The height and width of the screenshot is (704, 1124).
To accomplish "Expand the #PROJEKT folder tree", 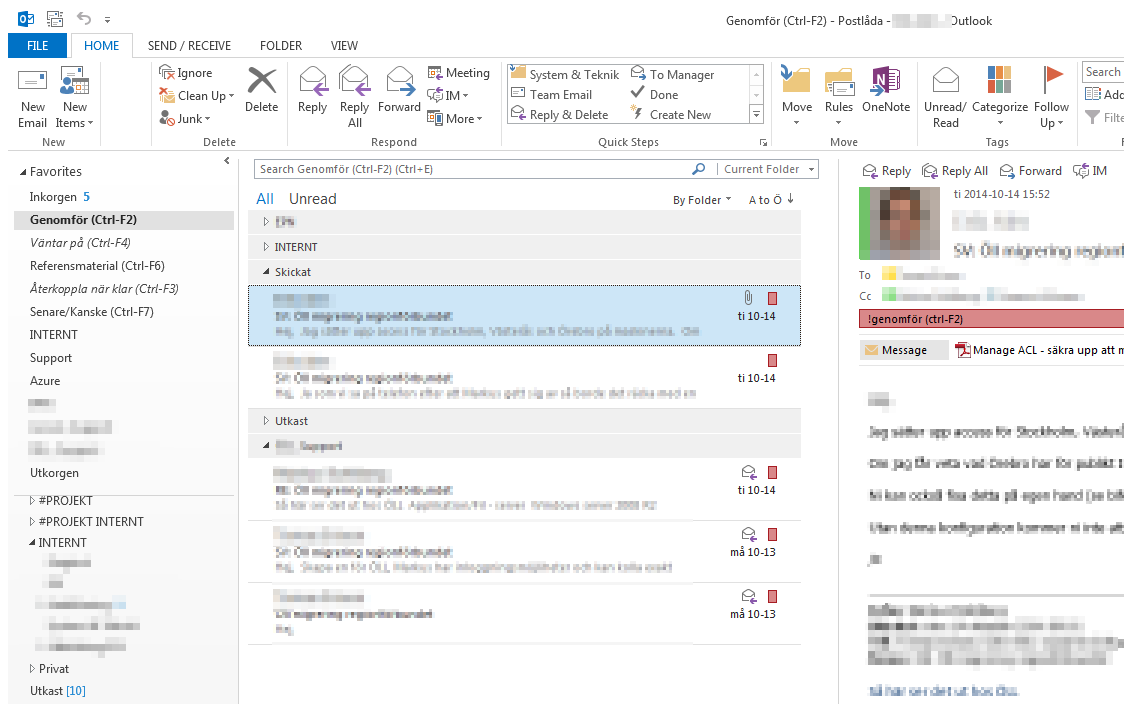I will coord(32,501).
